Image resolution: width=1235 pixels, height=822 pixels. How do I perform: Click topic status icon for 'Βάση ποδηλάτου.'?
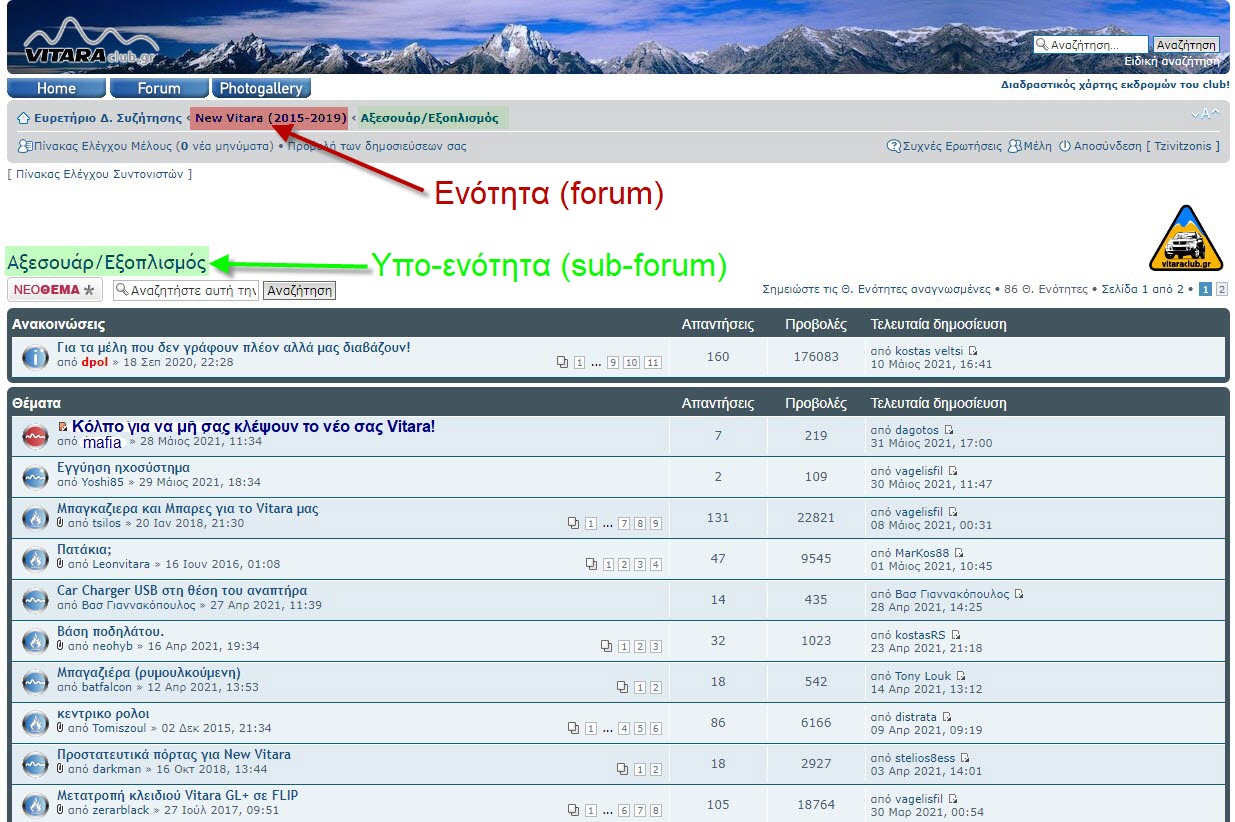click(35, 641)
